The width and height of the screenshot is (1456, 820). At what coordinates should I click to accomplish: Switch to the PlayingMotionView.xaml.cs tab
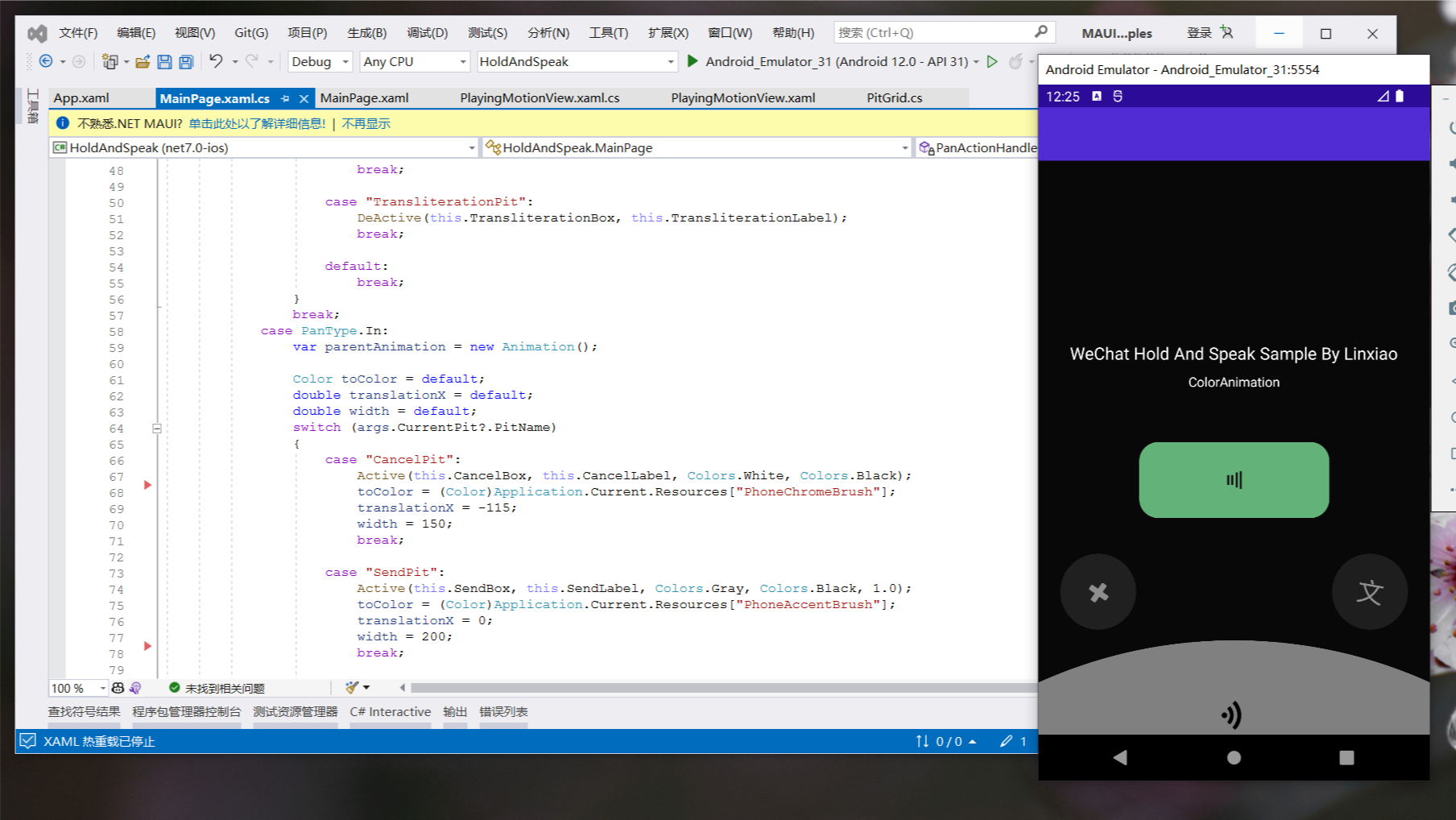coord(540,97)
